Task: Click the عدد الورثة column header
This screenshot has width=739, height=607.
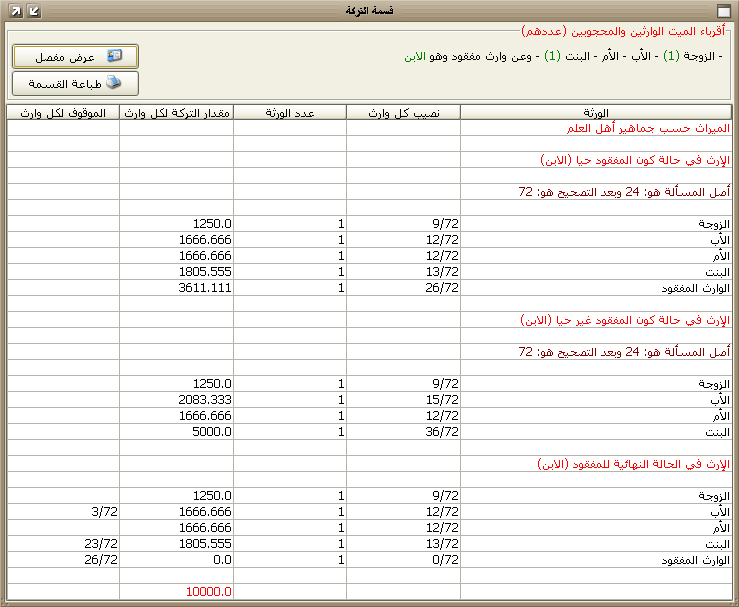Action: click(x=290, y=112)
